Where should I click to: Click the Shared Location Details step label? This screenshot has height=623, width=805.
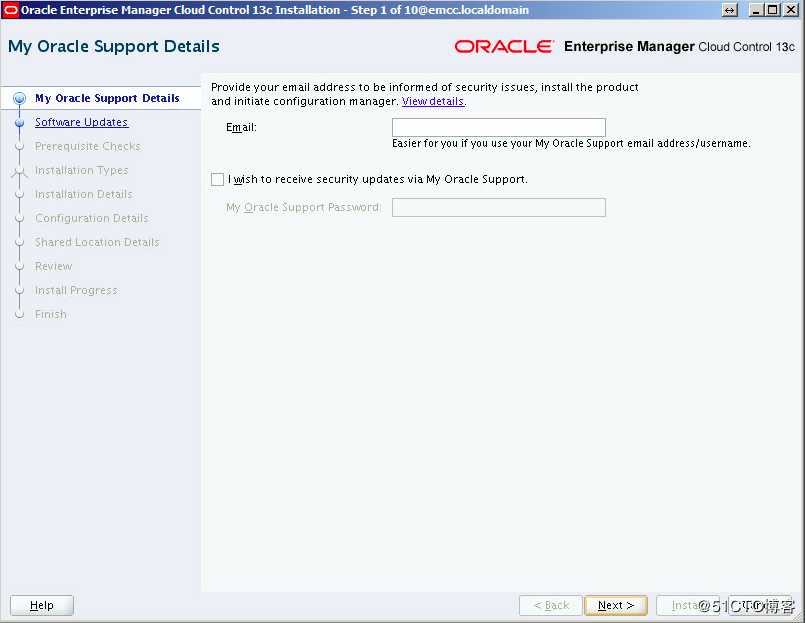(97, 242)
